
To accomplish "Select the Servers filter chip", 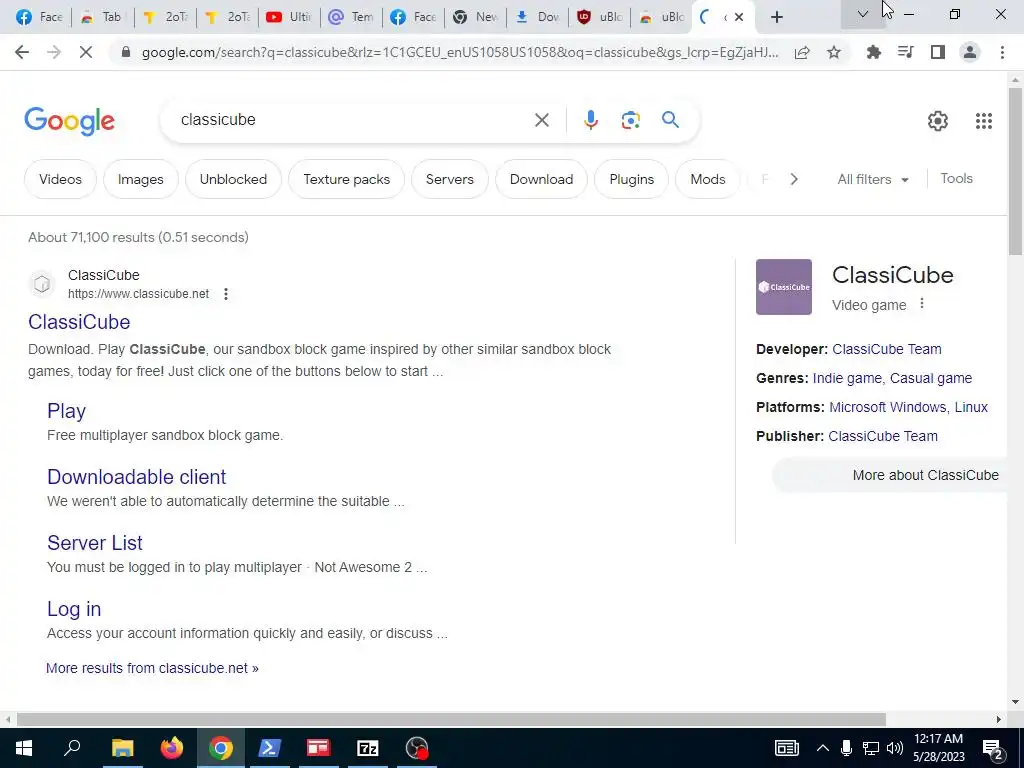I will pos(449,179).
